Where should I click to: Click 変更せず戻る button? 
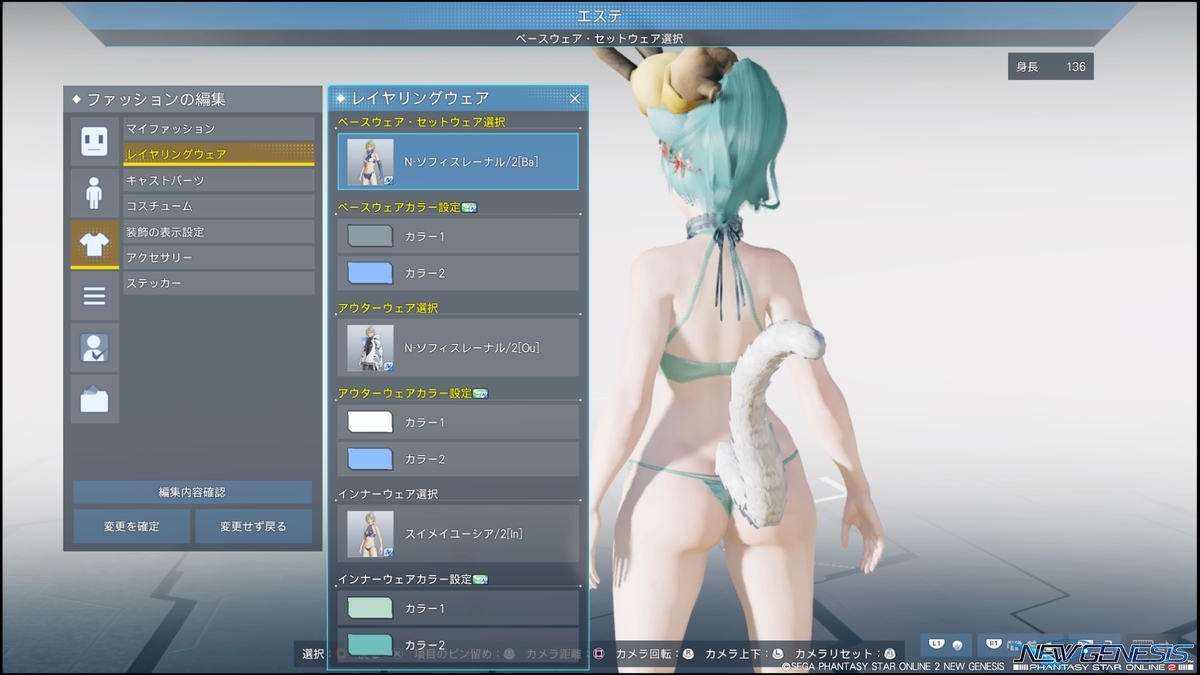(x=253, y=526)
